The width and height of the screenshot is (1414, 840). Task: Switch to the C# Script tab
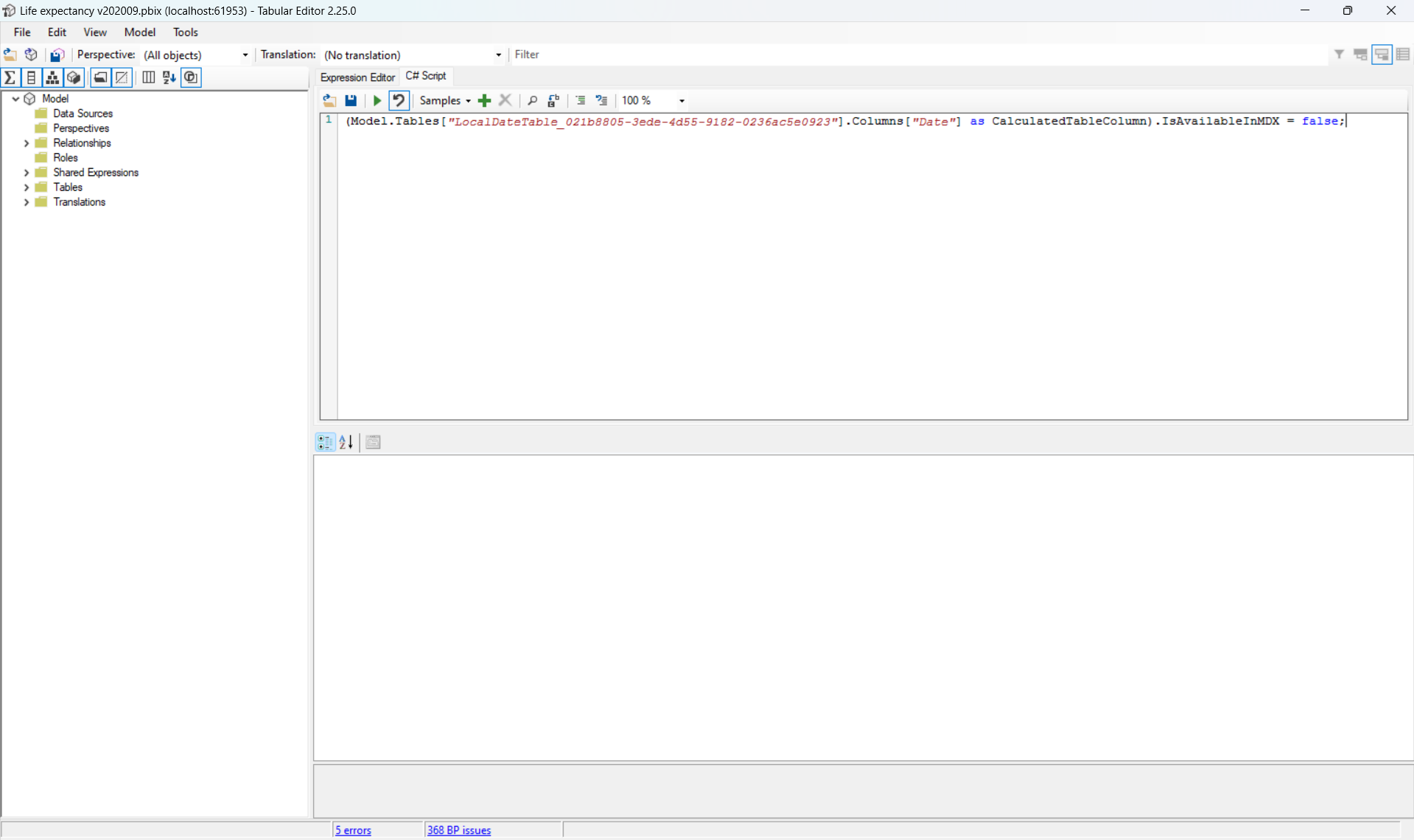tap(426, 76)
